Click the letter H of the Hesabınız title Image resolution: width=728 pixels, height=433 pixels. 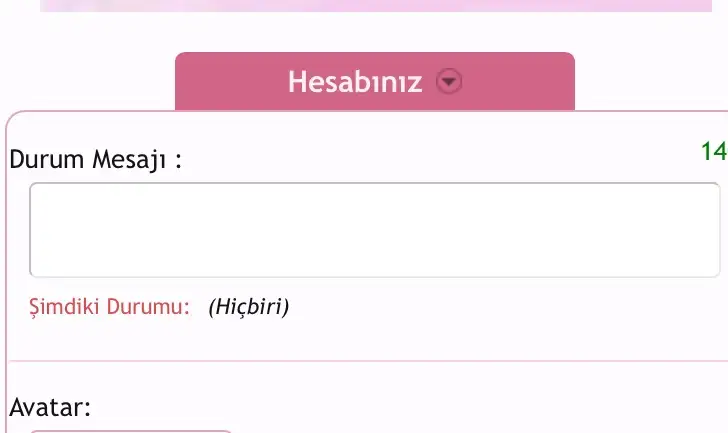[298, 82]
